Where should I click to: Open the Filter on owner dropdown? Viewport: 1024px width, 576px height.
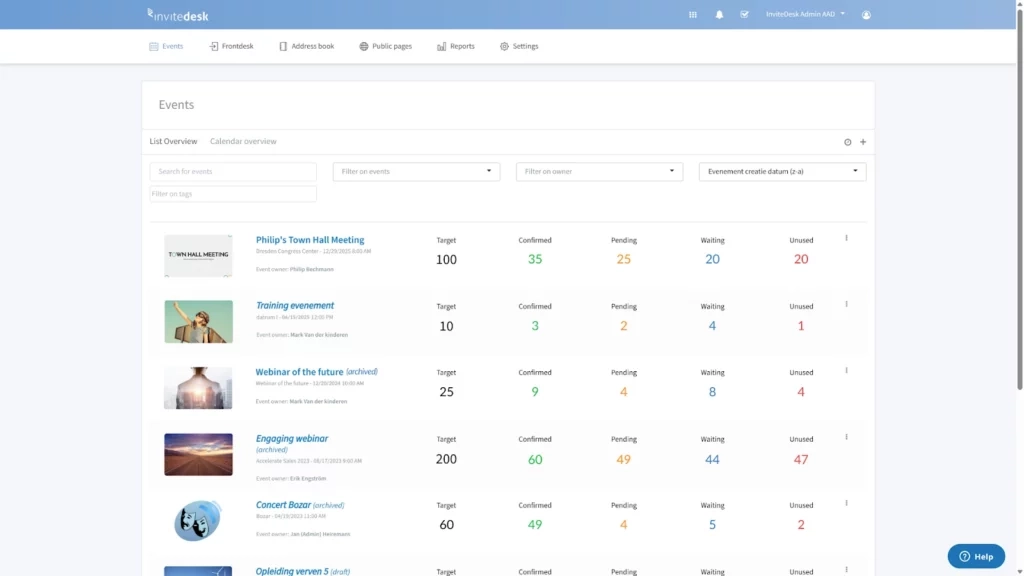click(600, 172)
